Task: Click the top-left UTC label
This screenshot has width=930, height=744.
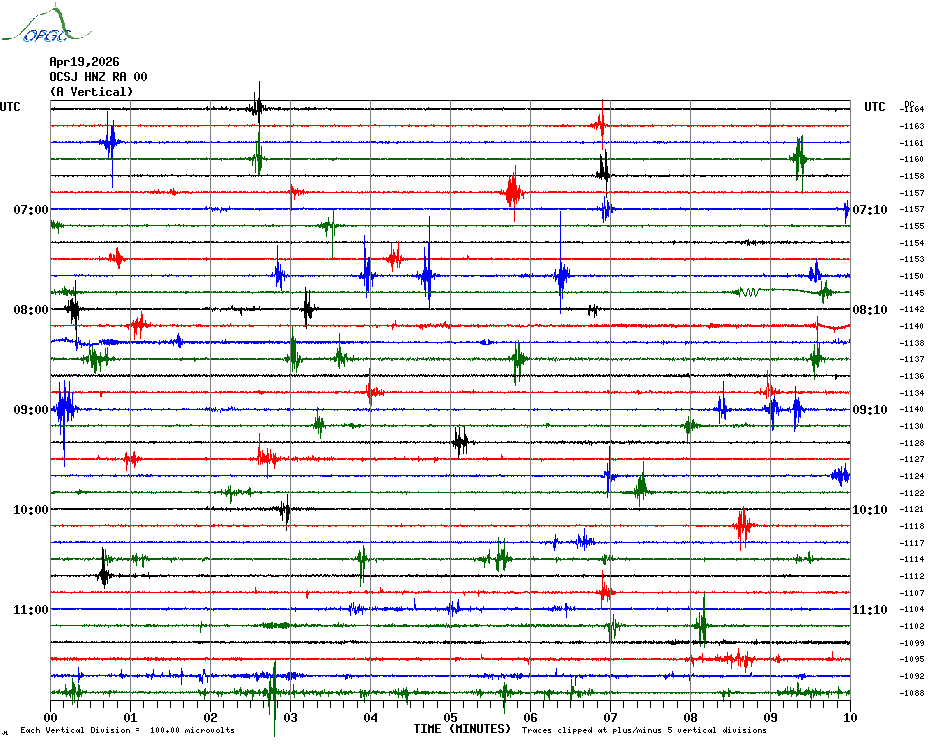Action: coord(10,107)
